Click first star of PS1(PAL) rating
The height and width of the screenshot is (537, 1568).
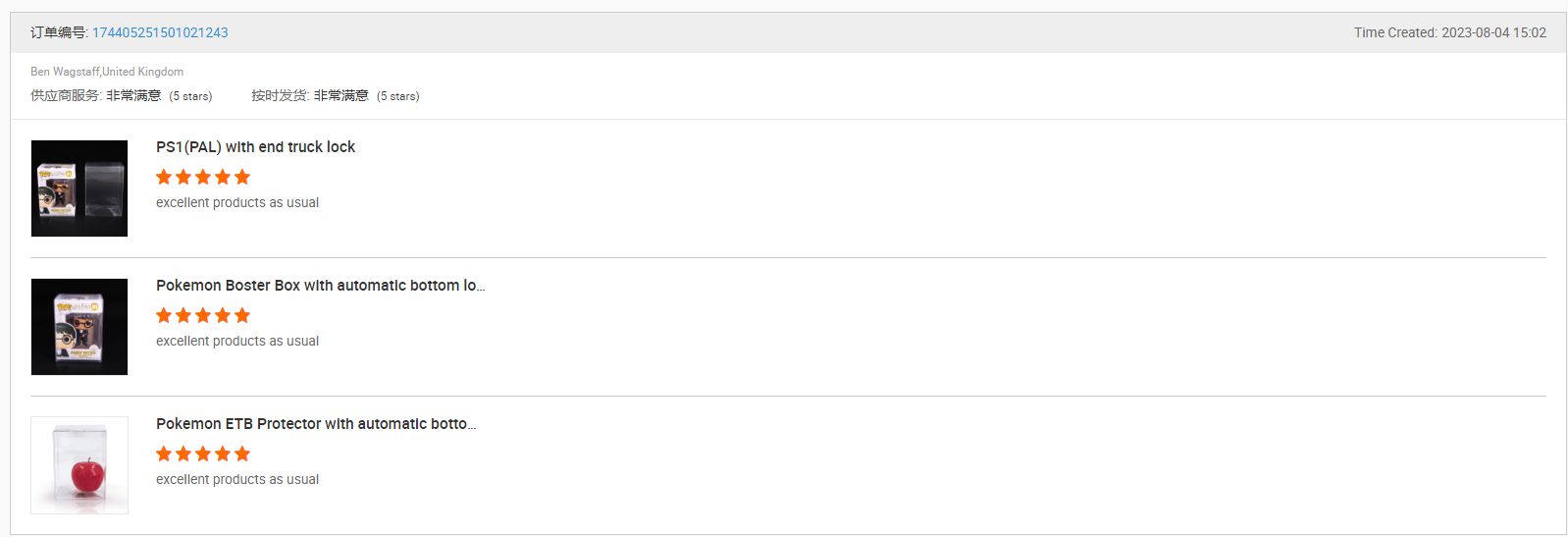(164, 177)
